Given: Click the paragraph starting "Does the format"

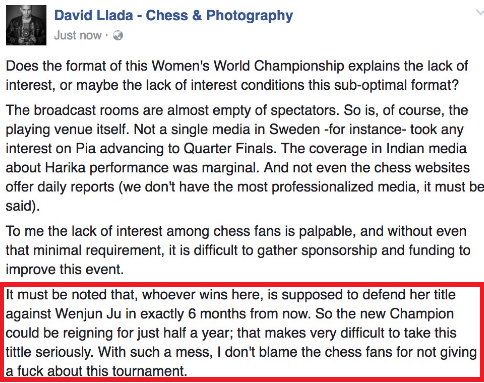Looking at the screenshot, I should pos(237,76).
